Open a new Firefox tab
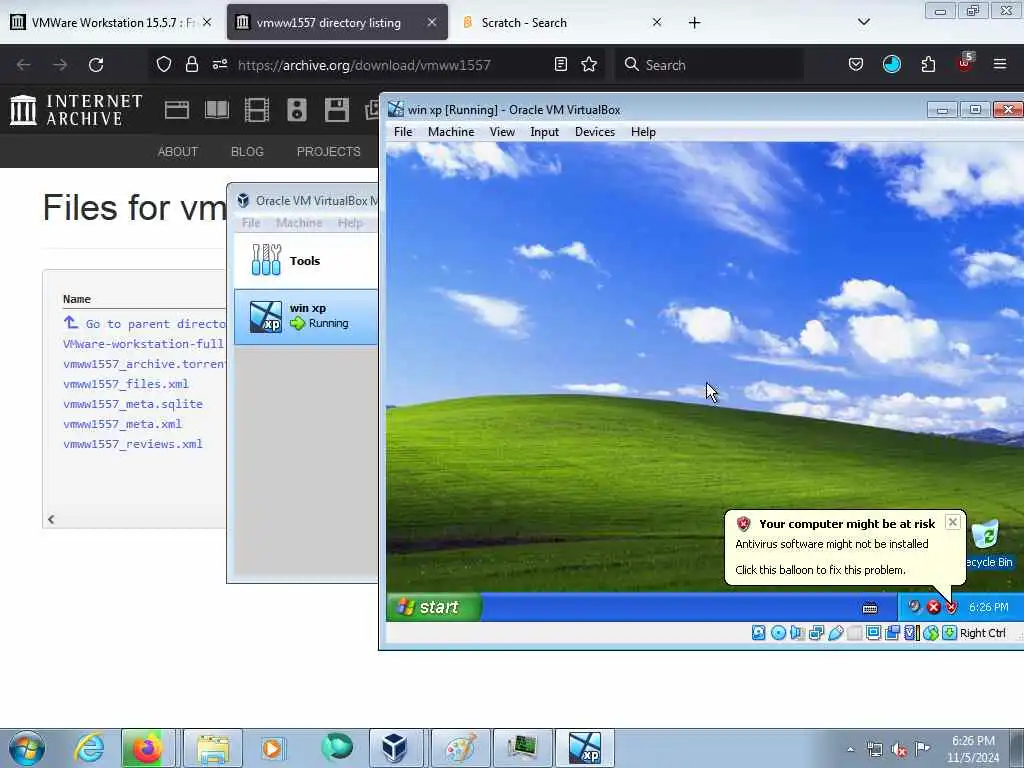This screenshot has height=768, width=1024. click(694, 23)
